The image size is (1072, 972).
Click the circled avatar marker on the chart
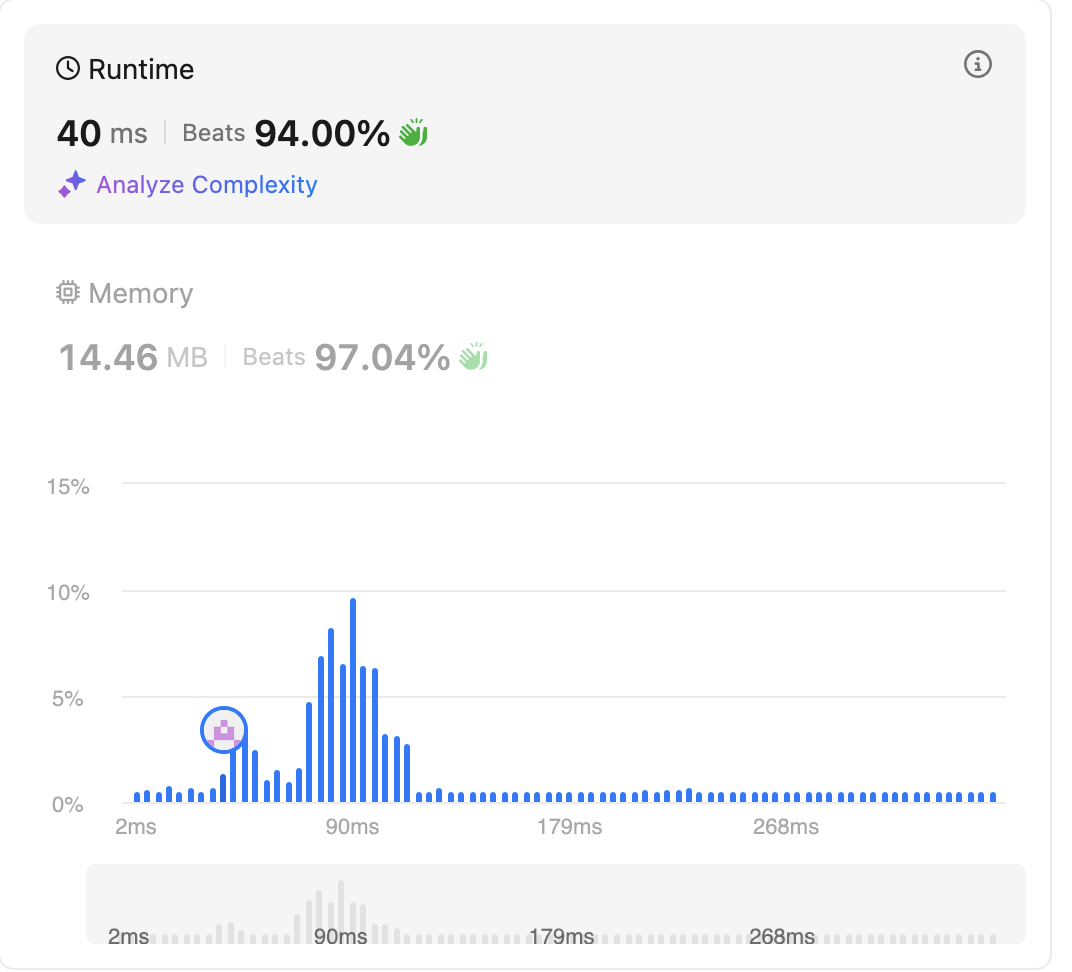(224, 730)
